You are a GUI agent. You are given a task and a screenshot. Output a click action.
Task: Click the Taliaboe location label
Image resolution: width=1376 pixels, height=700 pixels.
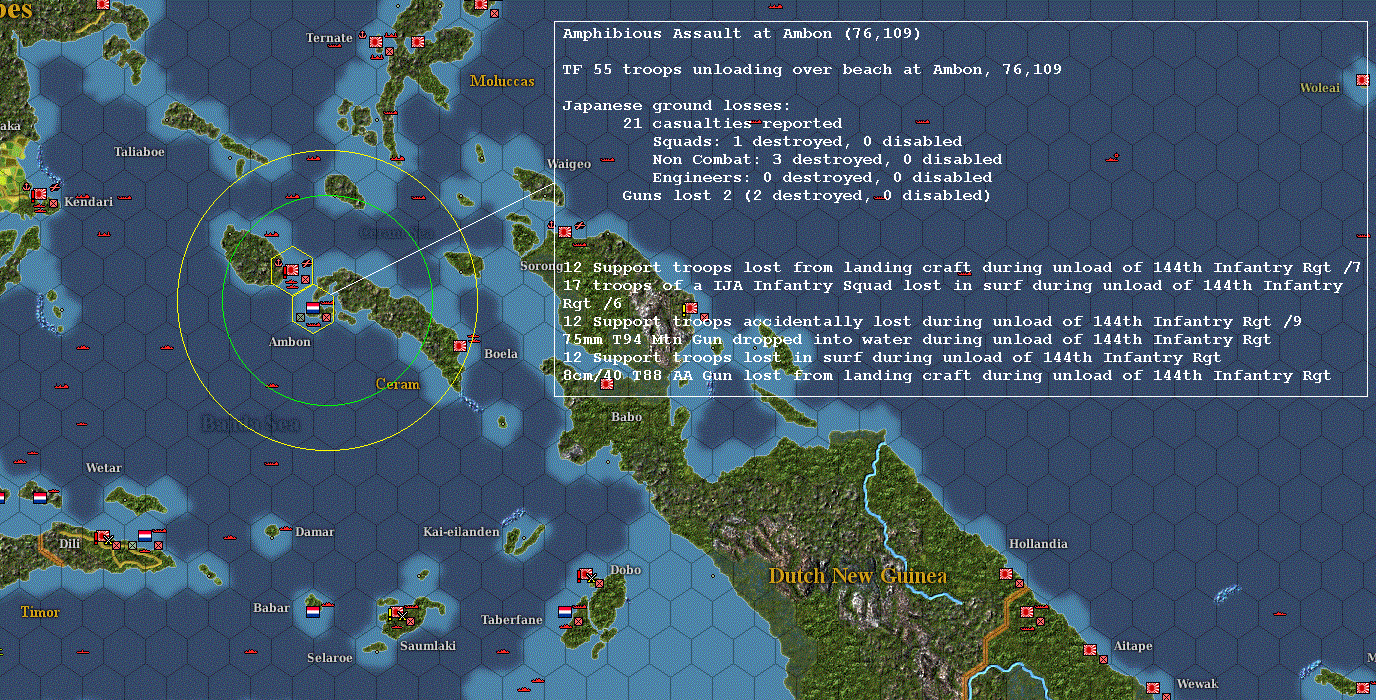139,152
